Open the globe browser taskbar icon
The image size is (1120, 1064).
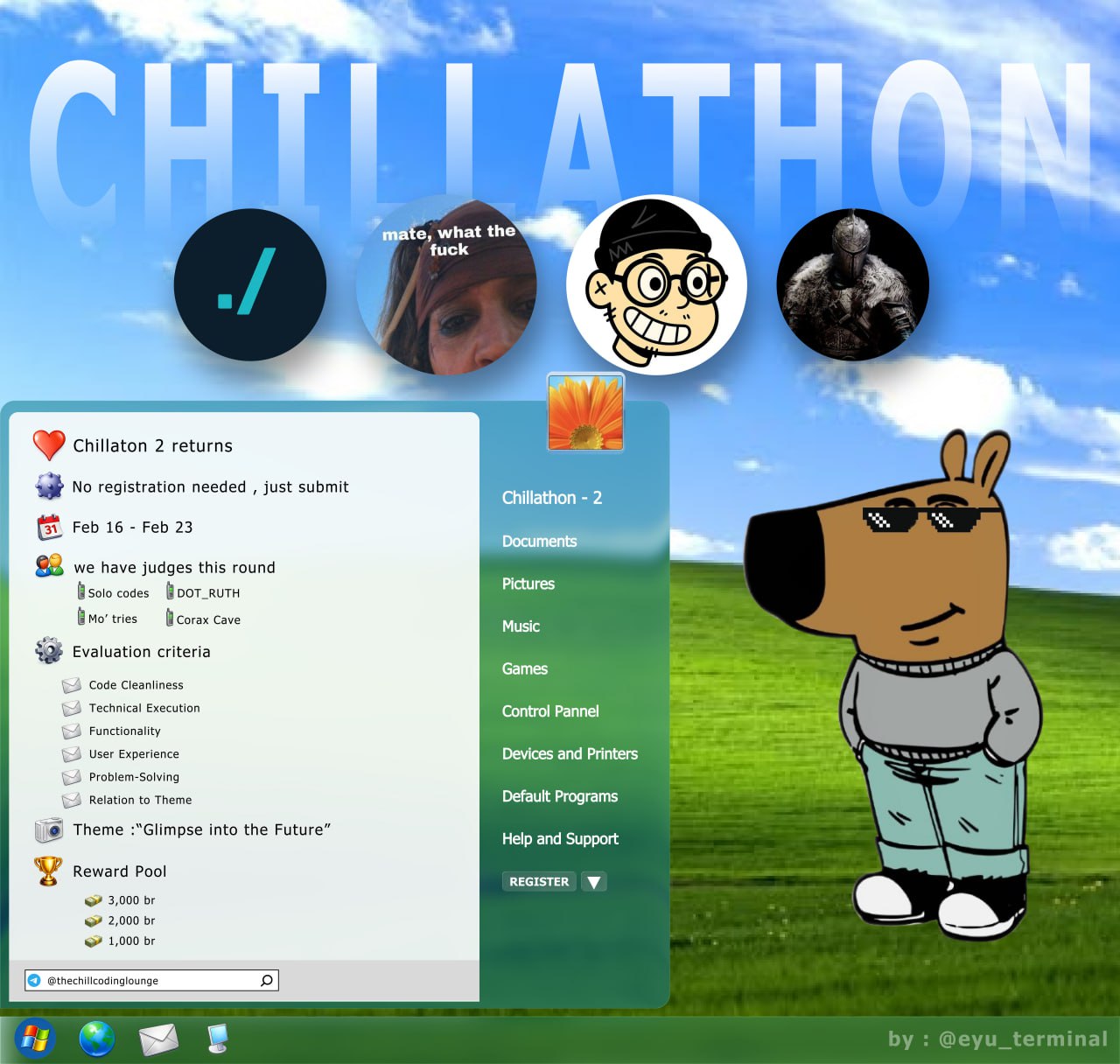tap(97, 1039)
